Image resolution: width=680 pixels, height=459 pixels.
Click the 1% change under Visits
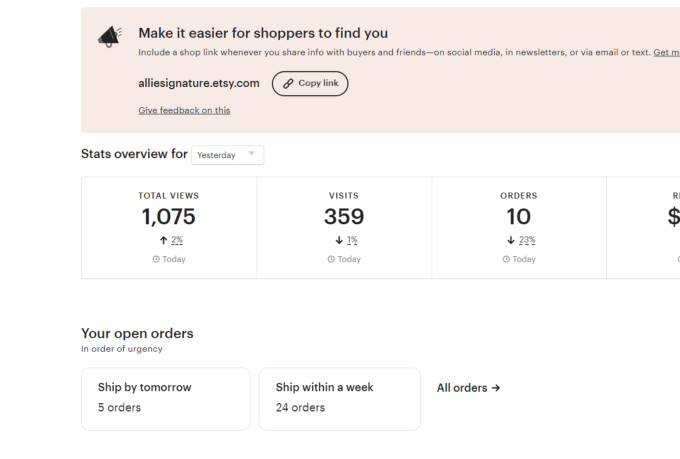click(352, 241)
